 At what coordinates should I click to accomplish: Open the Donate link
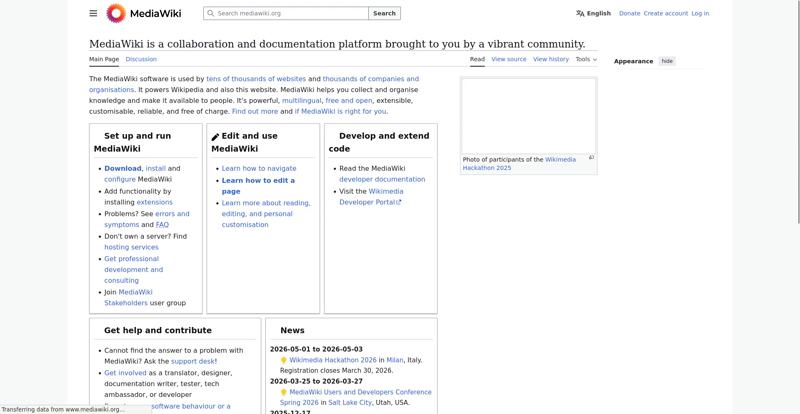click(629, 13)
